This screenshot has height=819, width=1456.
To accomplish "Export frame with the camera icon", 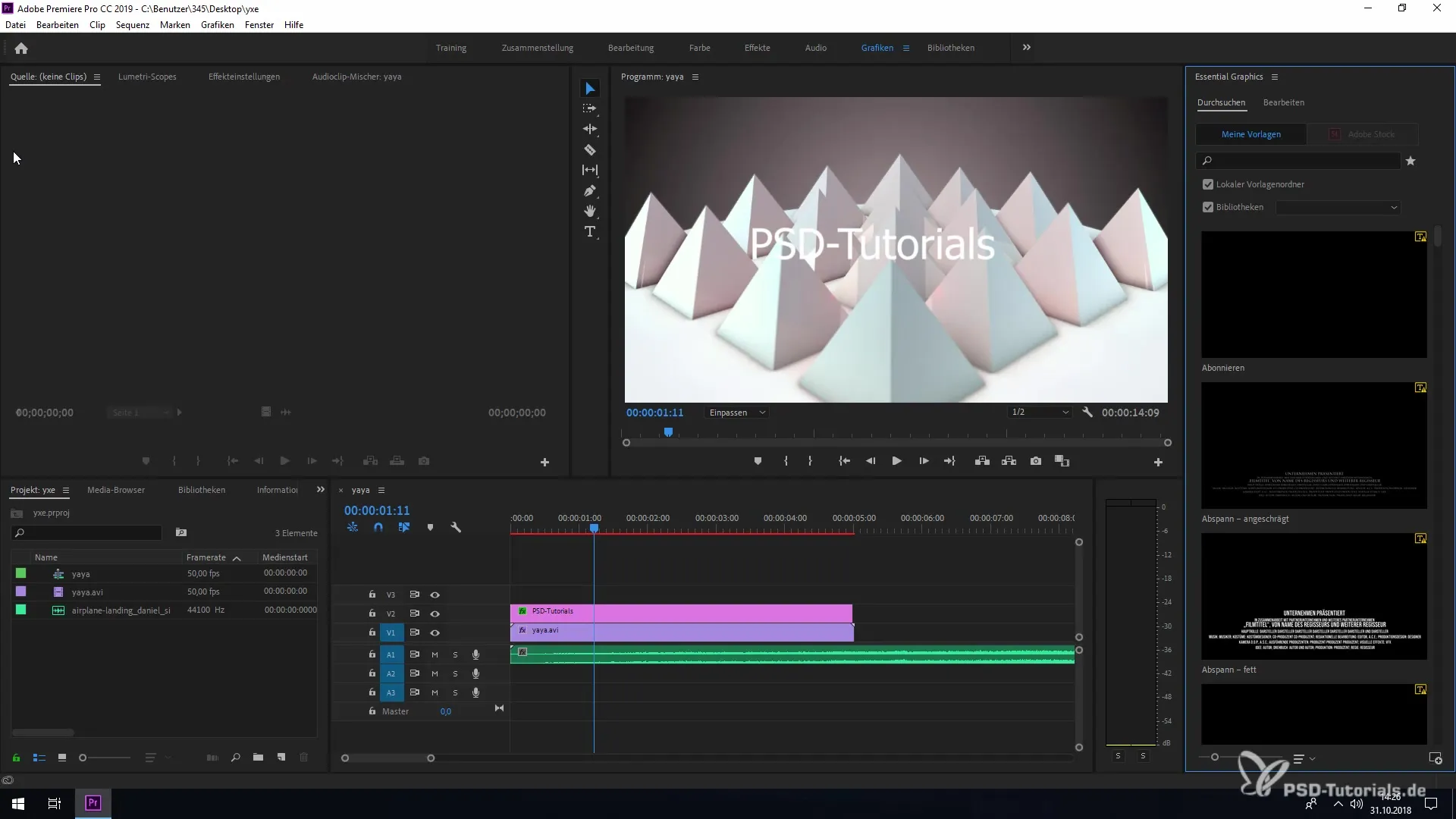I will pos(1036,461).
